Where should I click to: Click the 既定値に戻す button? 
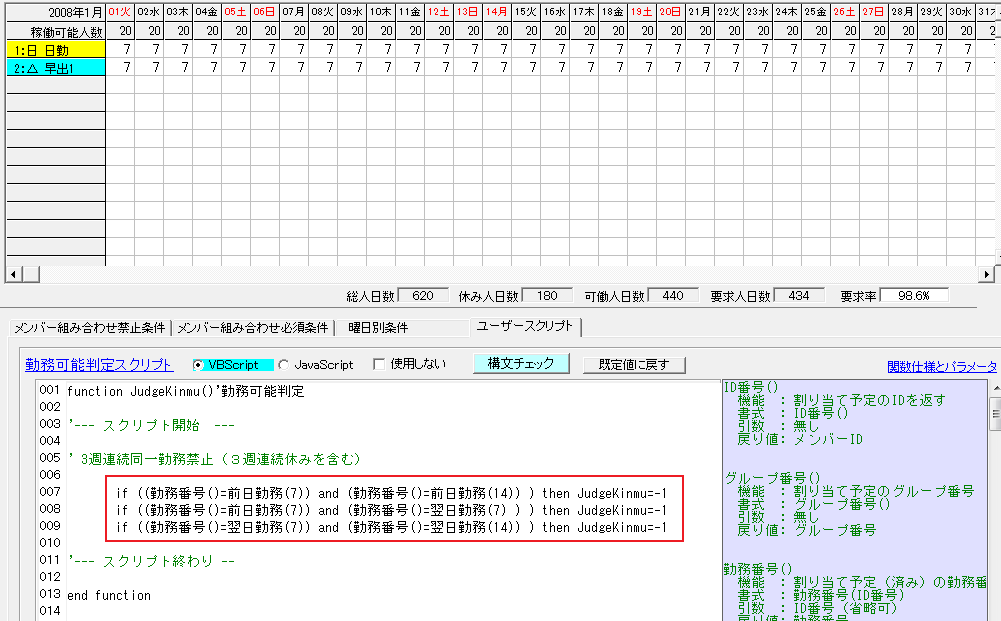[634, 365]
